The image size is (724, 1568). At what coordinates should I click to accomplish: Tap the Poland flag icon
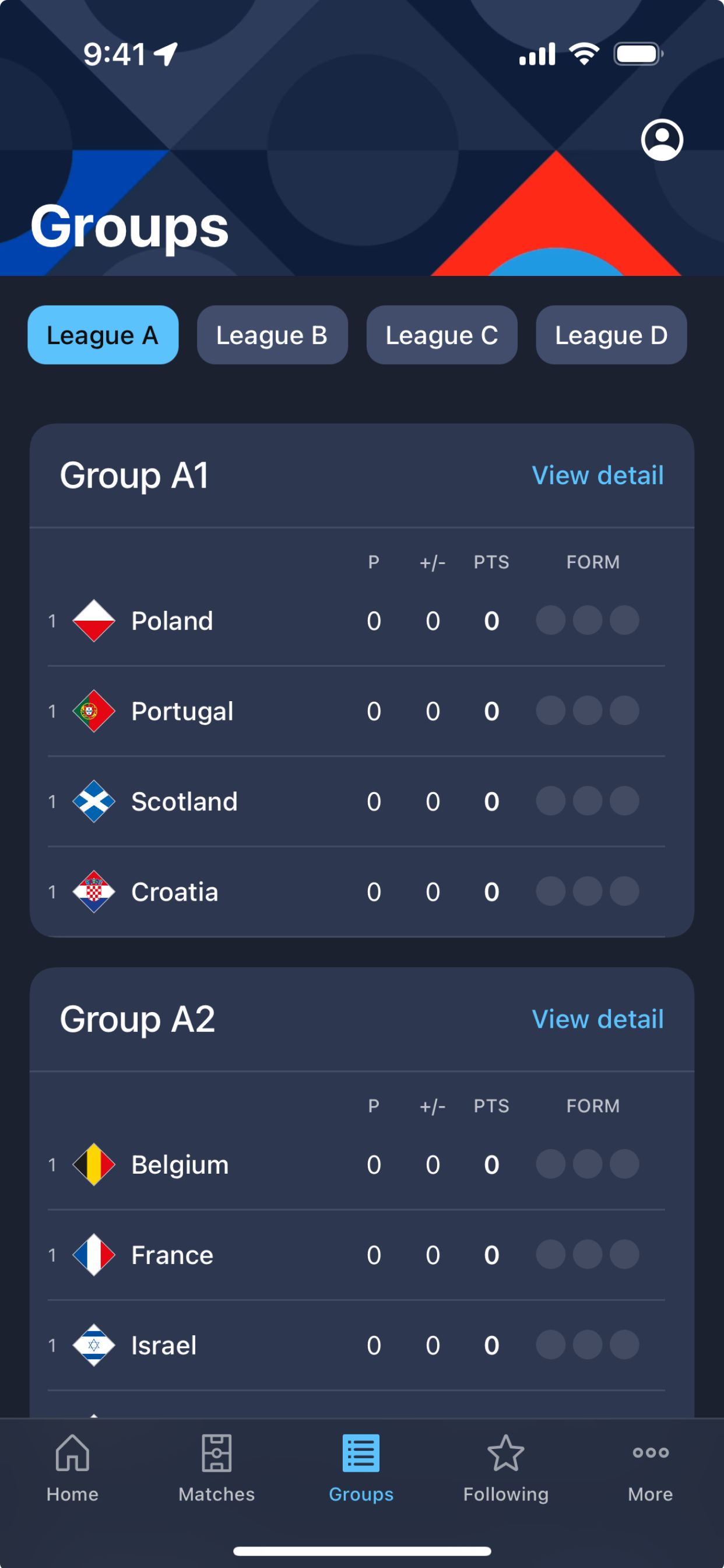(x=94, y=621)
